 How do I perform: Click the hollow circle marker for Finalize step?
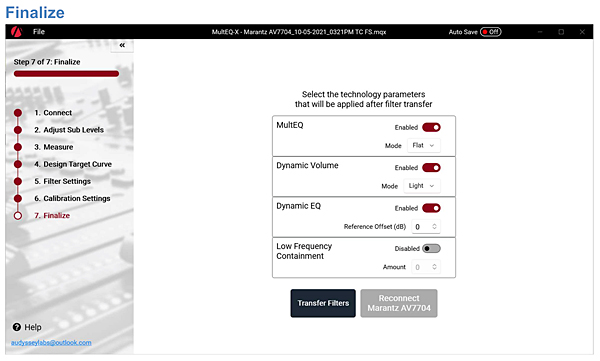point(18,216)
